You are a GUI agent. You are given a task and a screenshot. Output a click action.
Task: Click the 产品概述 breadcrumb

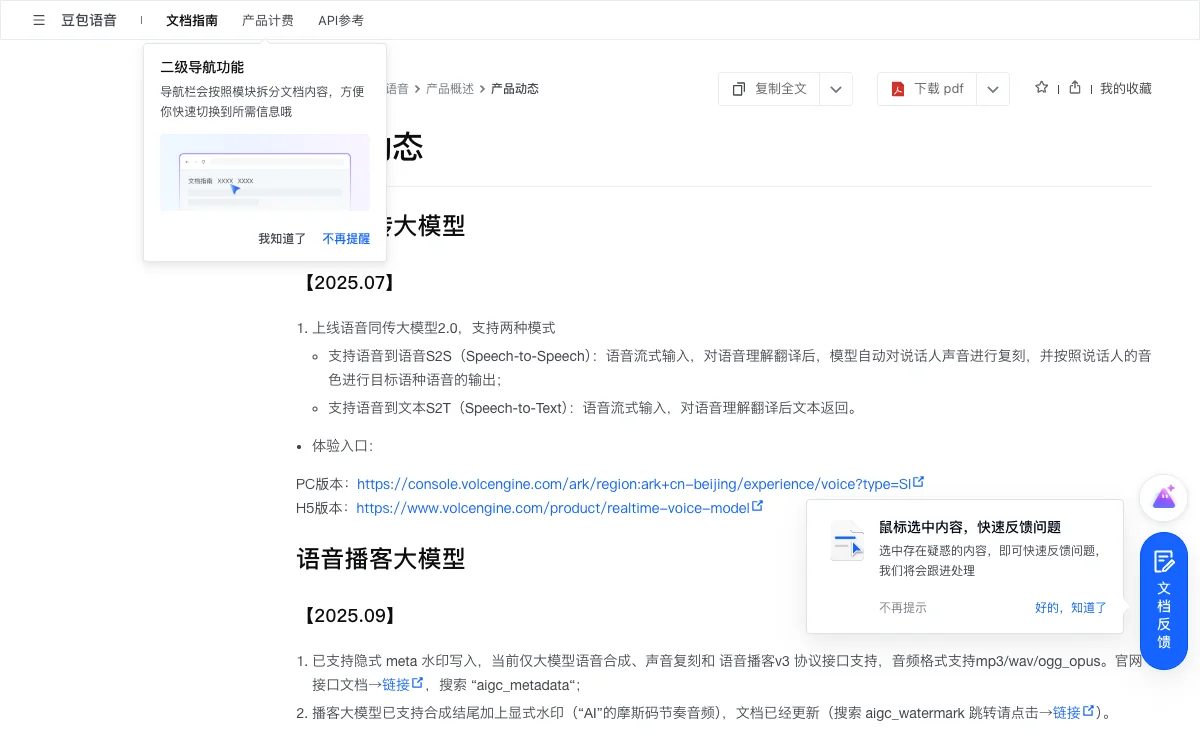[450, 89]
